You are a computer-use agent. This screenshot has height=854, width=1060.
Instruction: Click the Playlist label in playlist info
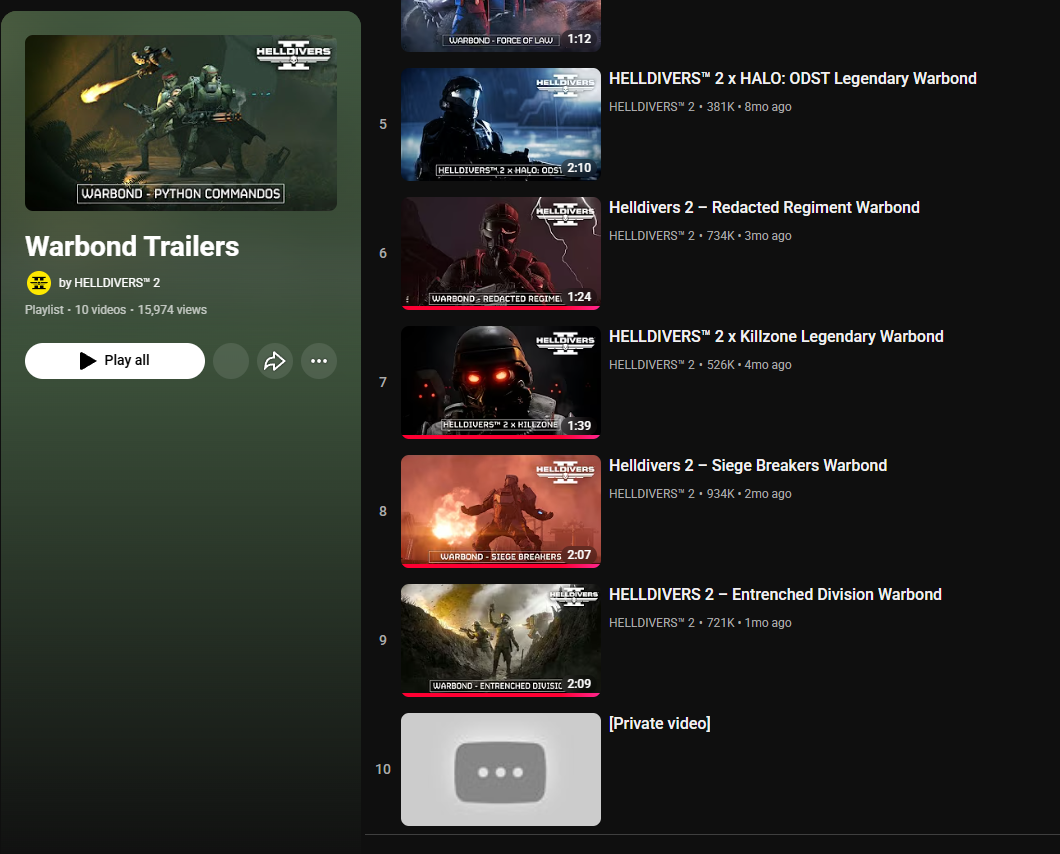coord(44,310)
